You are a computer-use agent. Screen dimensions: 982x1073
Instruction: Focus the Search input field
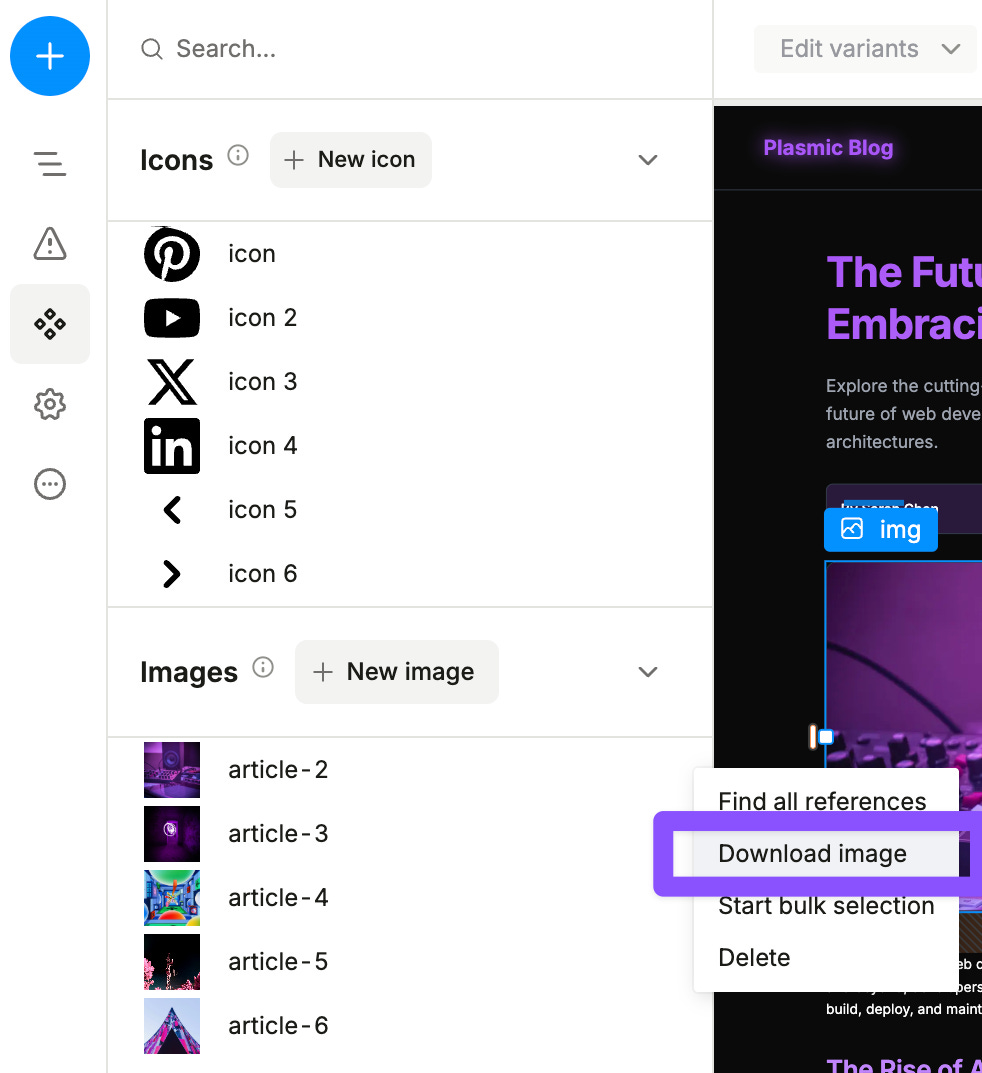click(411, 49)
